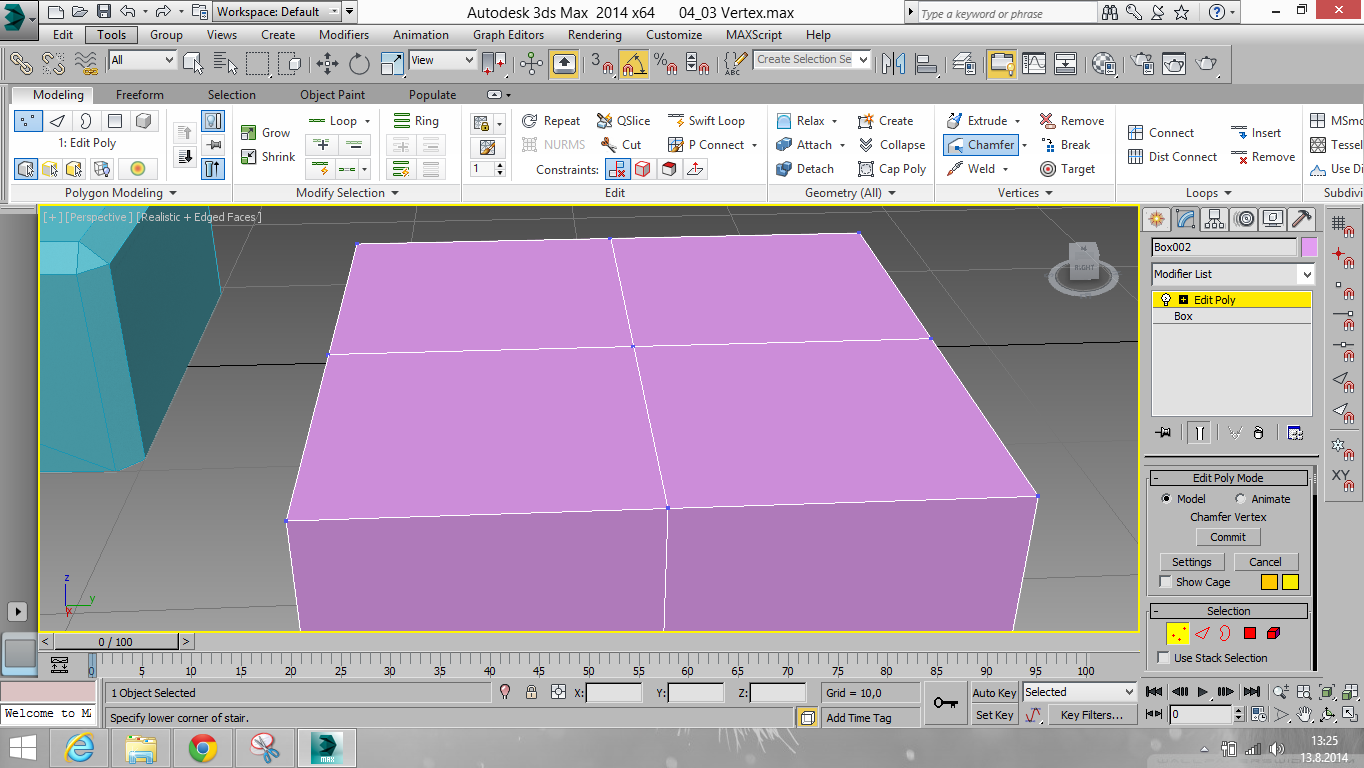Enable the Show Cage checkbox
1364x768 pixels.
[x=1164, y=581]
